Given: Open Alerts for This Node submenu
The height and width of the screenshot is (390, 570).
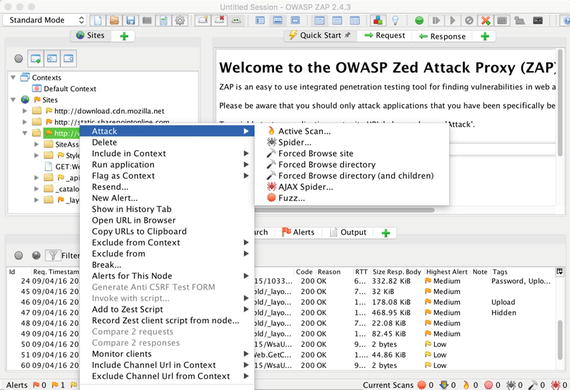Looking at the screenshot, I should pos(167,276).
